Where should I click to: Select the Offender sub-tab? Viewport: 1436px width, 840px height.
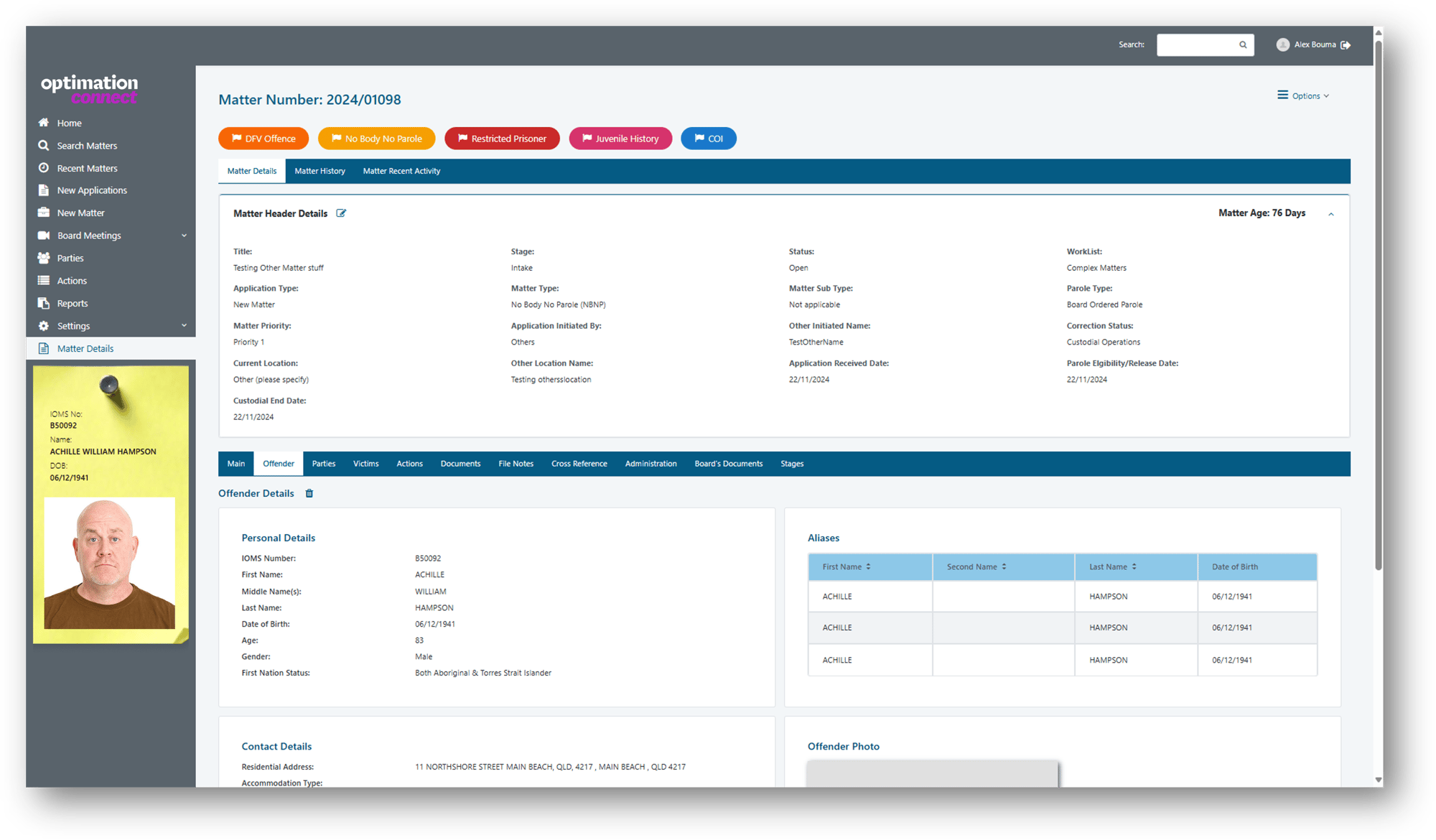tap(279, 463)
